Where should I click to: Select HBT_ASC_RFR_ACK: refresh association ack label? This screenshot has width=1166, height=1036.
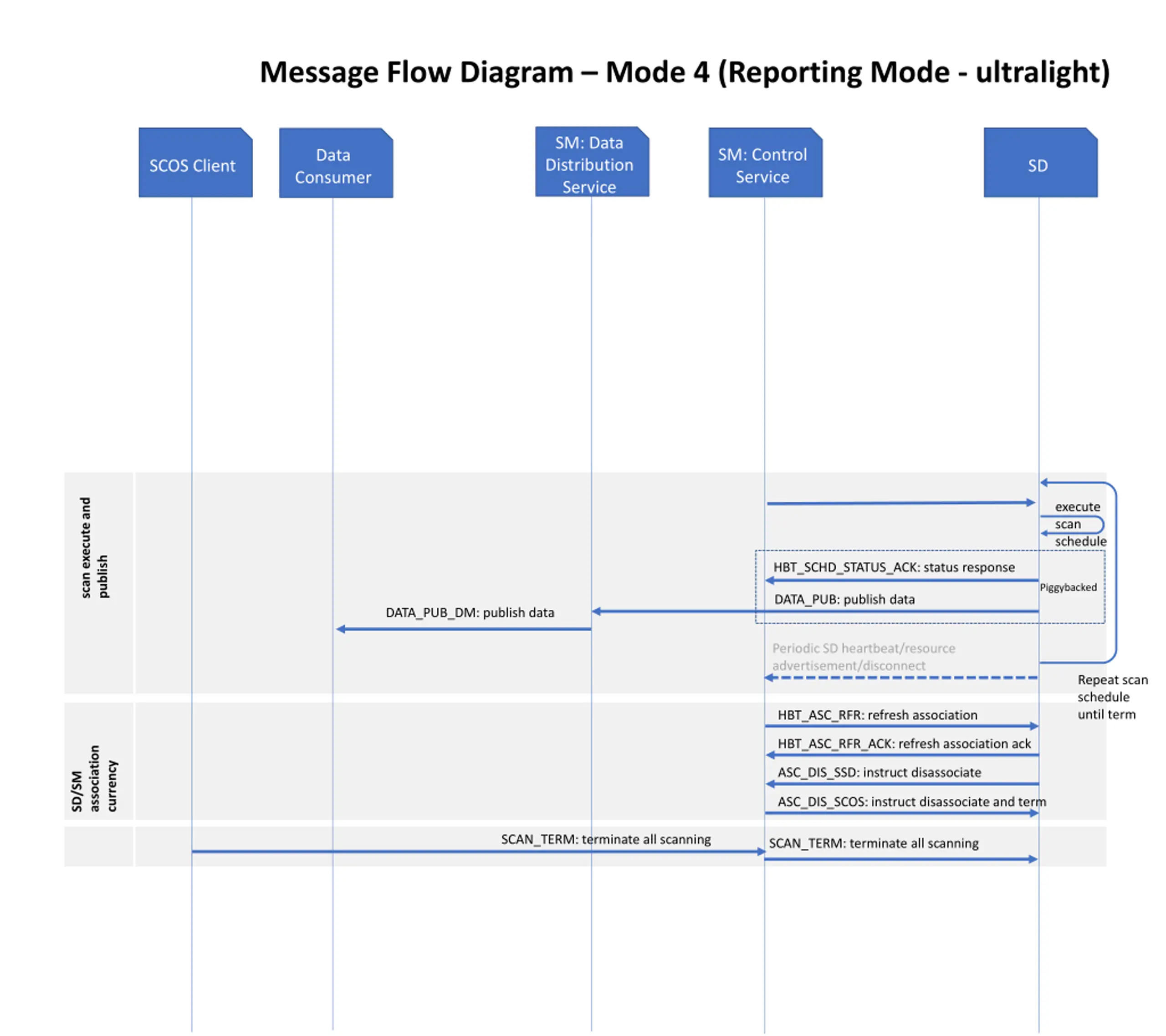[x=904, y=743]
